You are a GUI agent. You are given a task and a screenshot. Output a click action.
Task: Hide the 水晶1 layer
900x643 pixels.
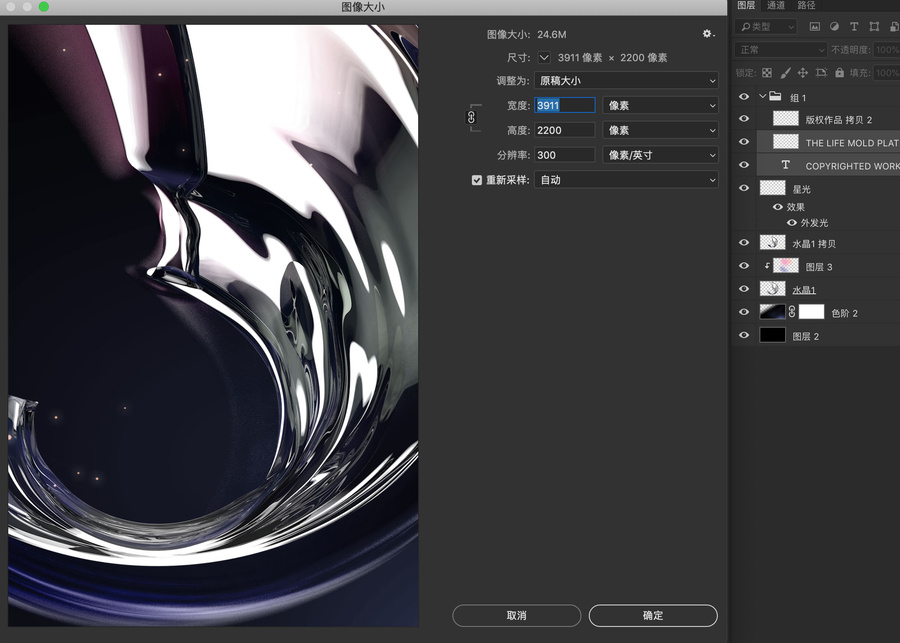coord(744,288)
